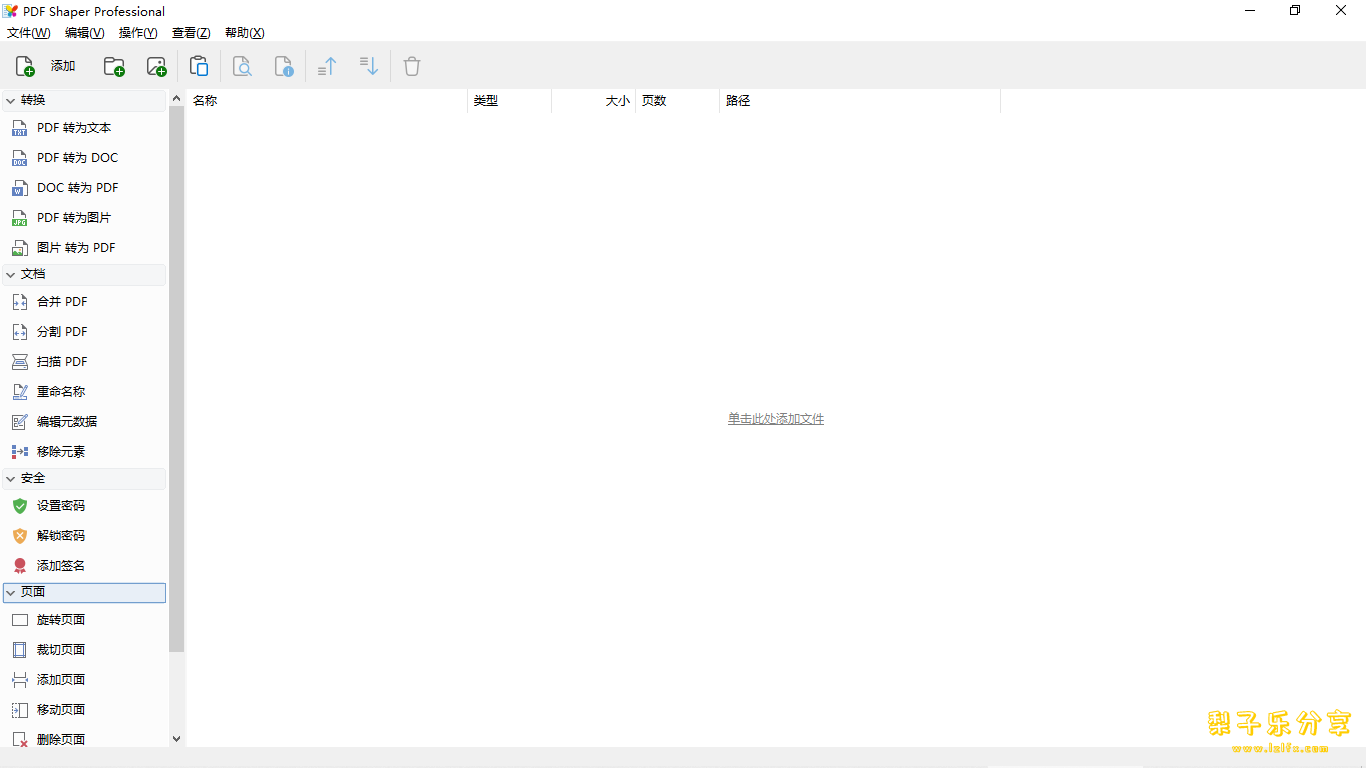Select the 设置密码 text label
This screenshot has height=768, width=1366.
[61, 506]
